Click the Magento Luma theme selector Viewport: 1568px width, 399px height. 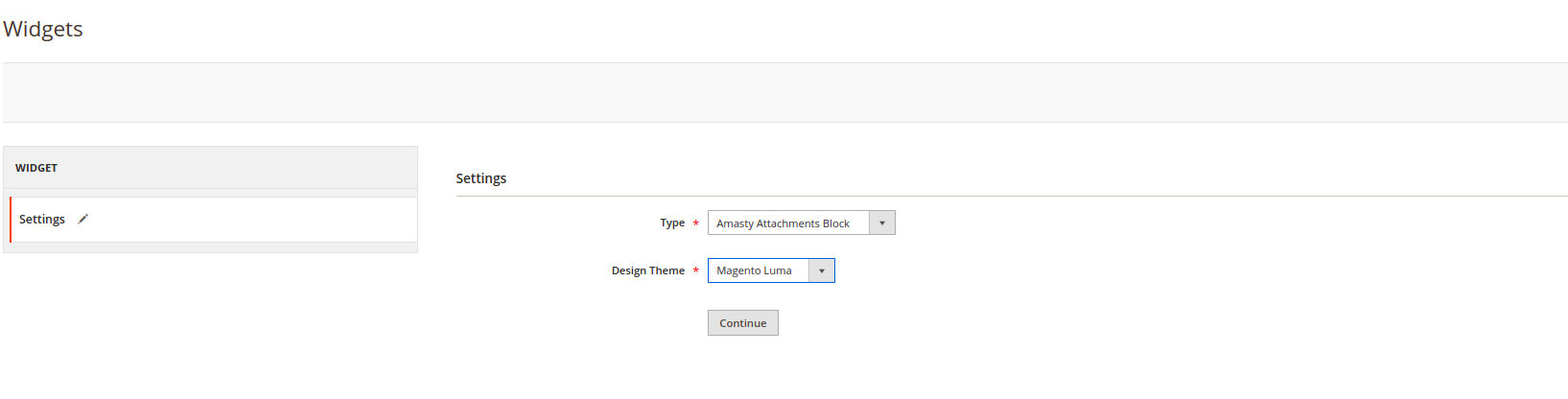(771, 270)
